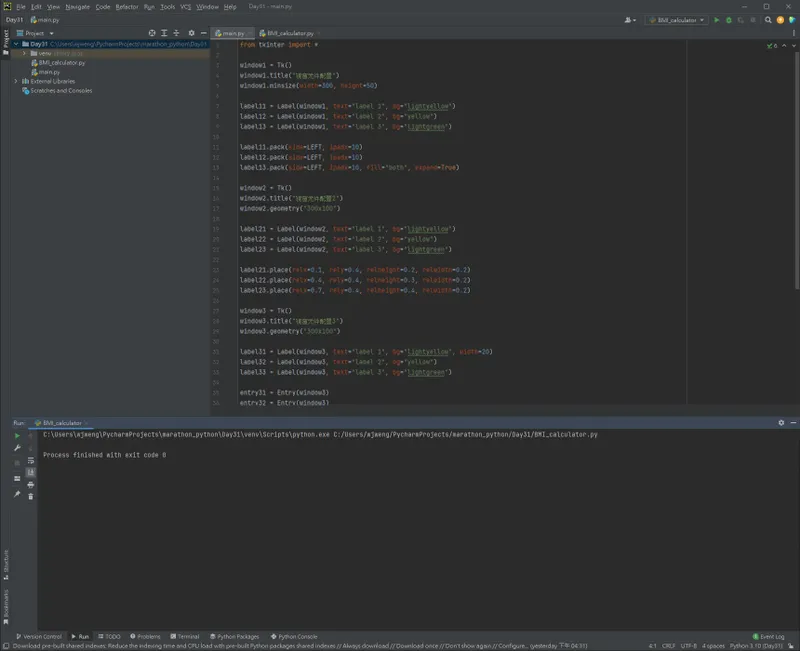Screen dimensions: 800x651
Task: Expand the venv folder in the tree
Action: (24, 53)
